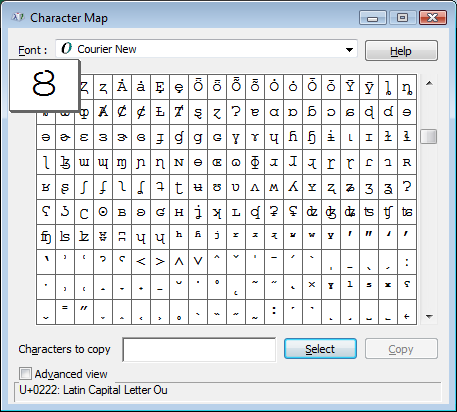This screenshot has height=412, width=457.
Task: Select the open o (ɔ) cell
Action: tap(331, 112)
